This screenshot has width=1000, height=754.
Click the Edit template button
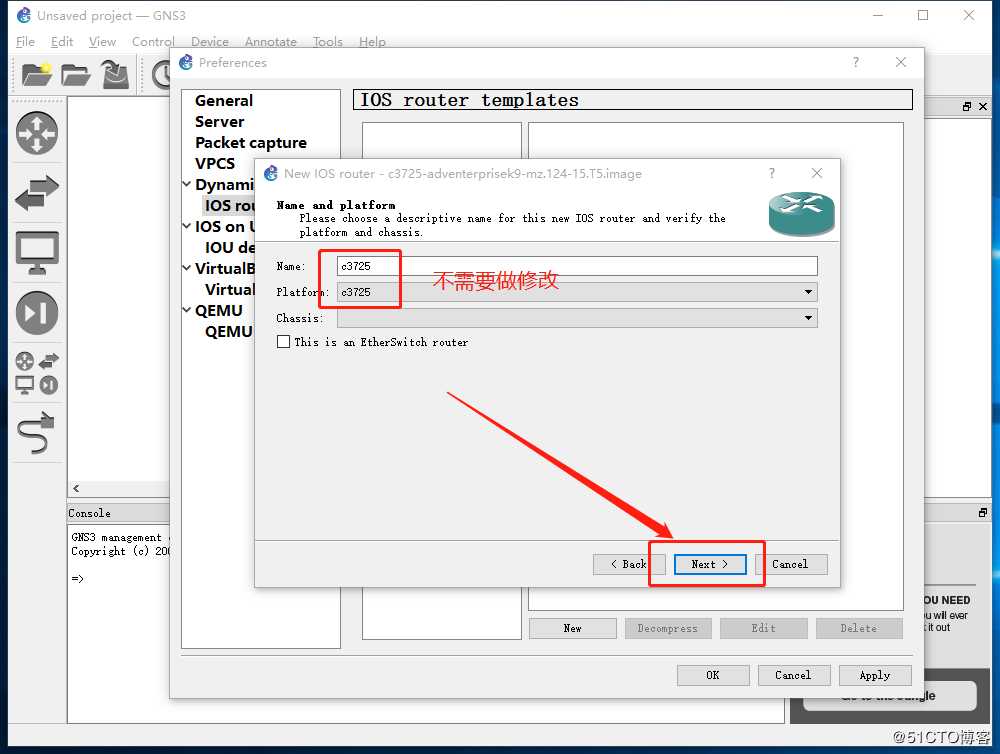click(763, 628)
